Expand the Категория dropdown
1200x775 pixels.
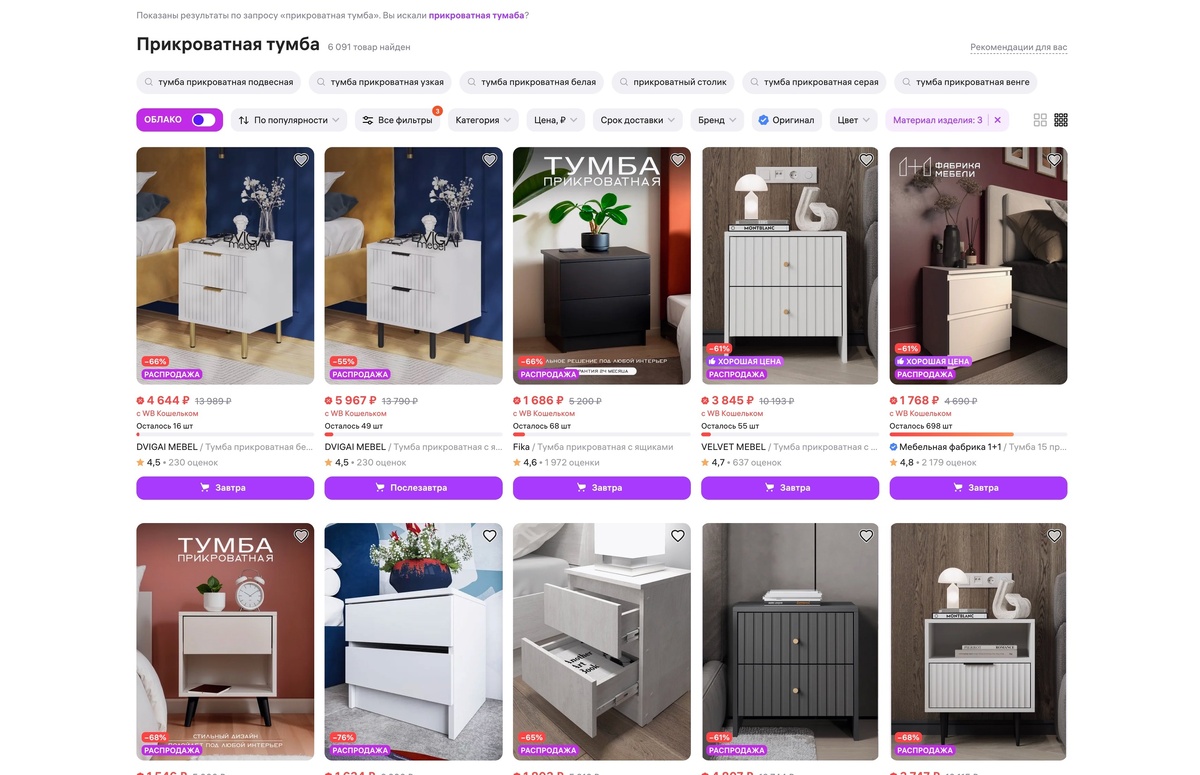484,120
